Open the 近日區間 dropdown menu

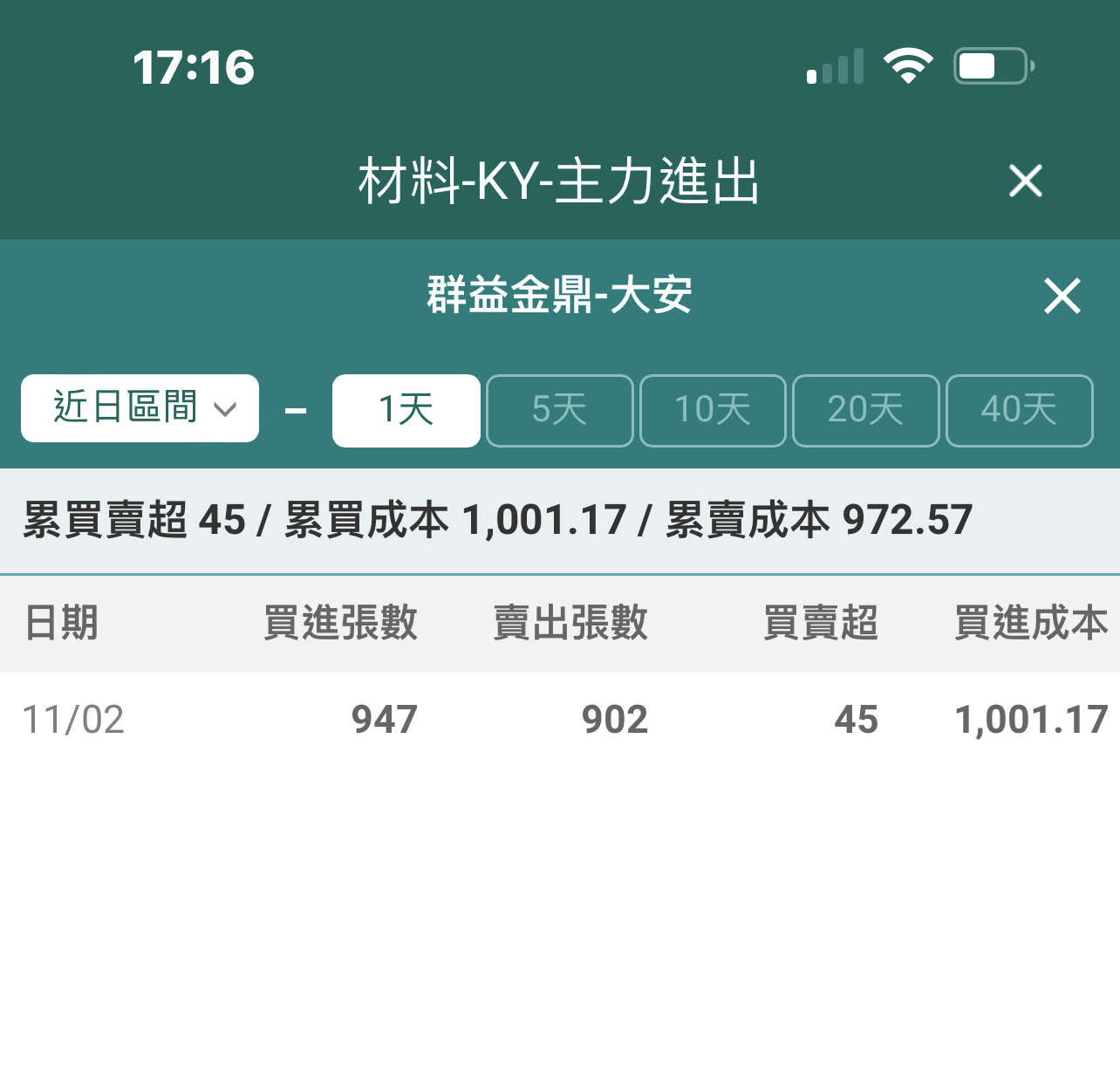(140, 408)
